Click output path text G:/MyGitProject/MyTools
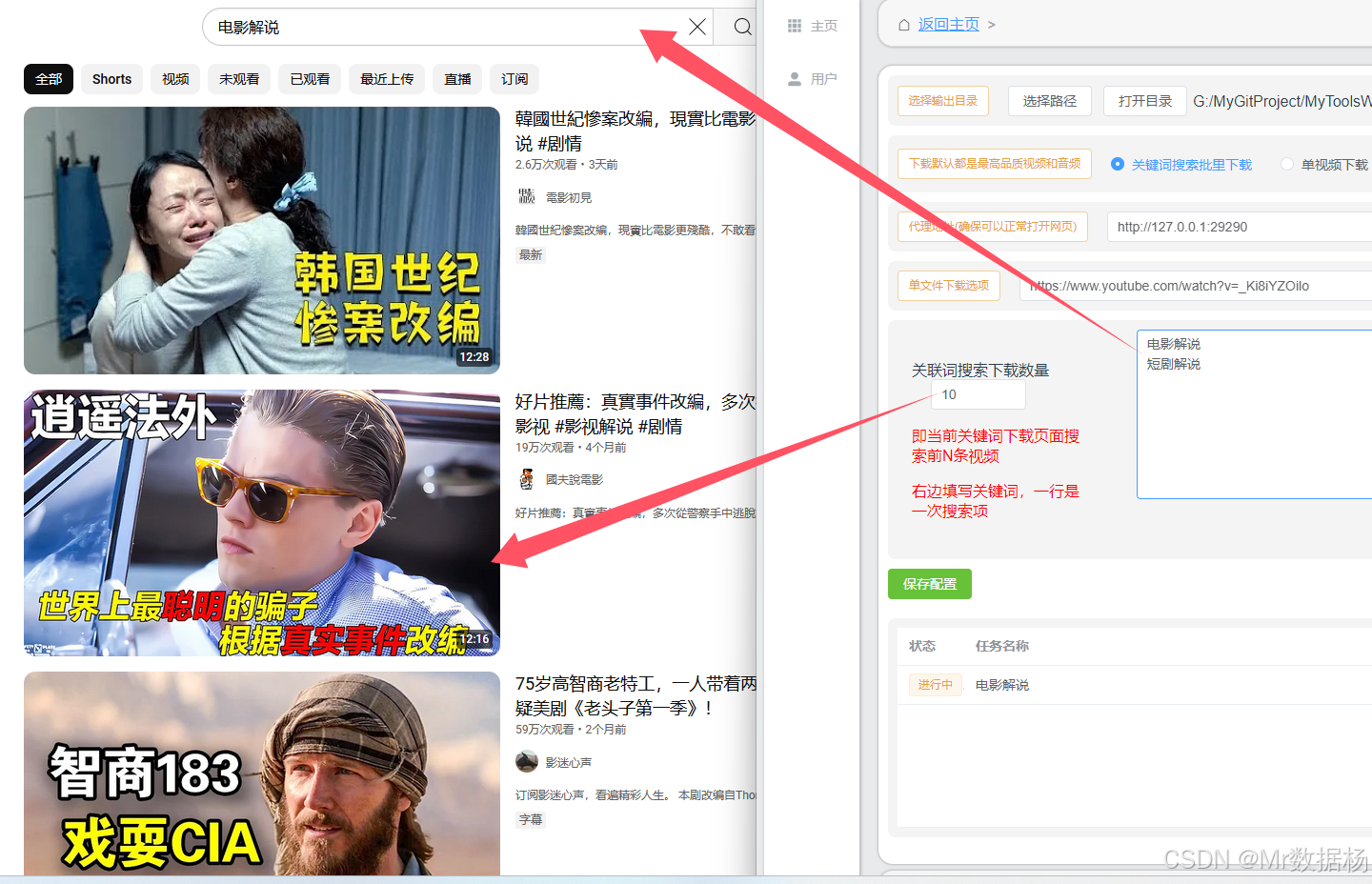This screenshot has width=1372, height=884. click(1282, 101)
